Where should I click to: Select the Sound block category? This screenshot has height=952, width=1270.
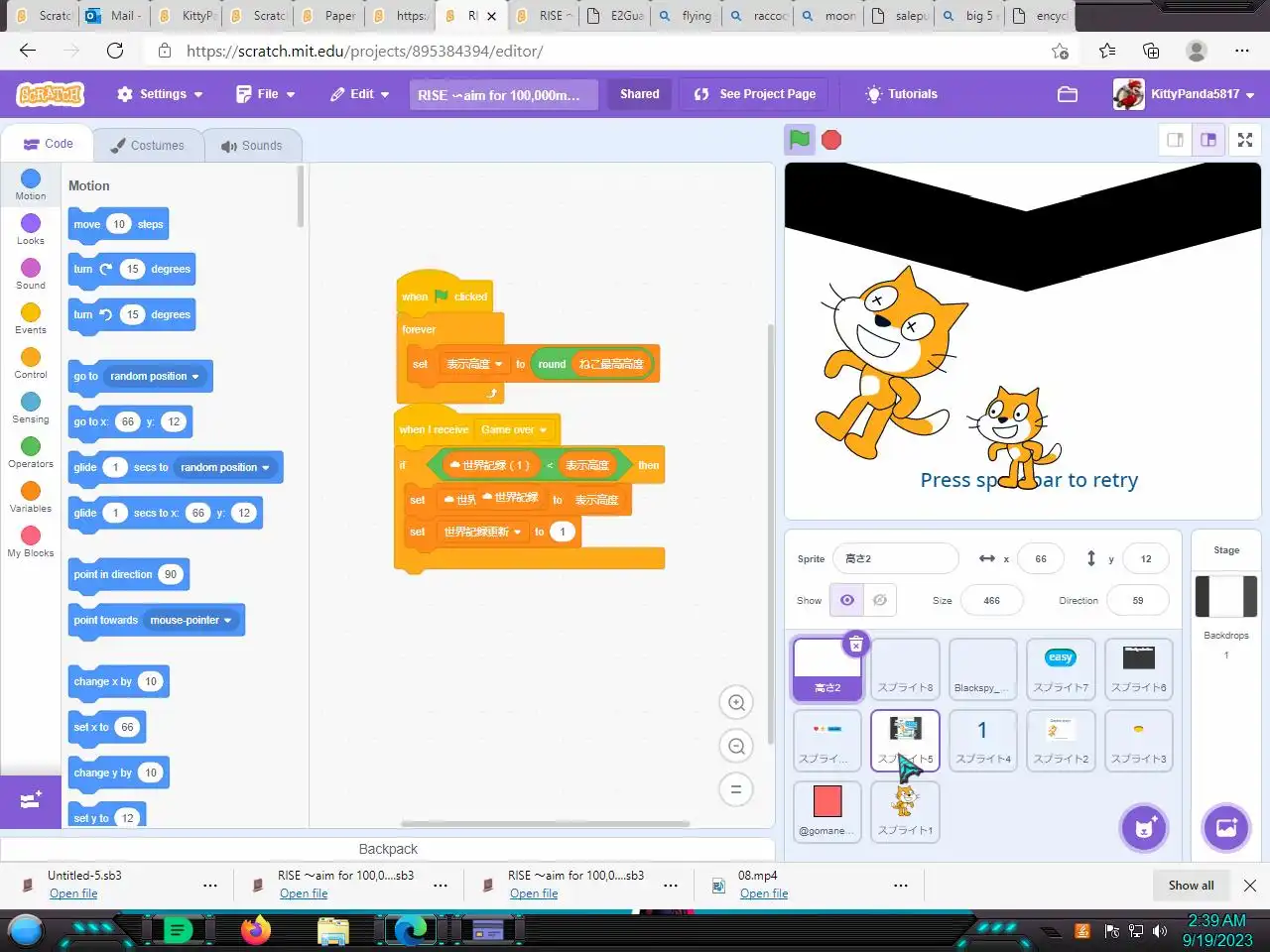tap(31, 274)
